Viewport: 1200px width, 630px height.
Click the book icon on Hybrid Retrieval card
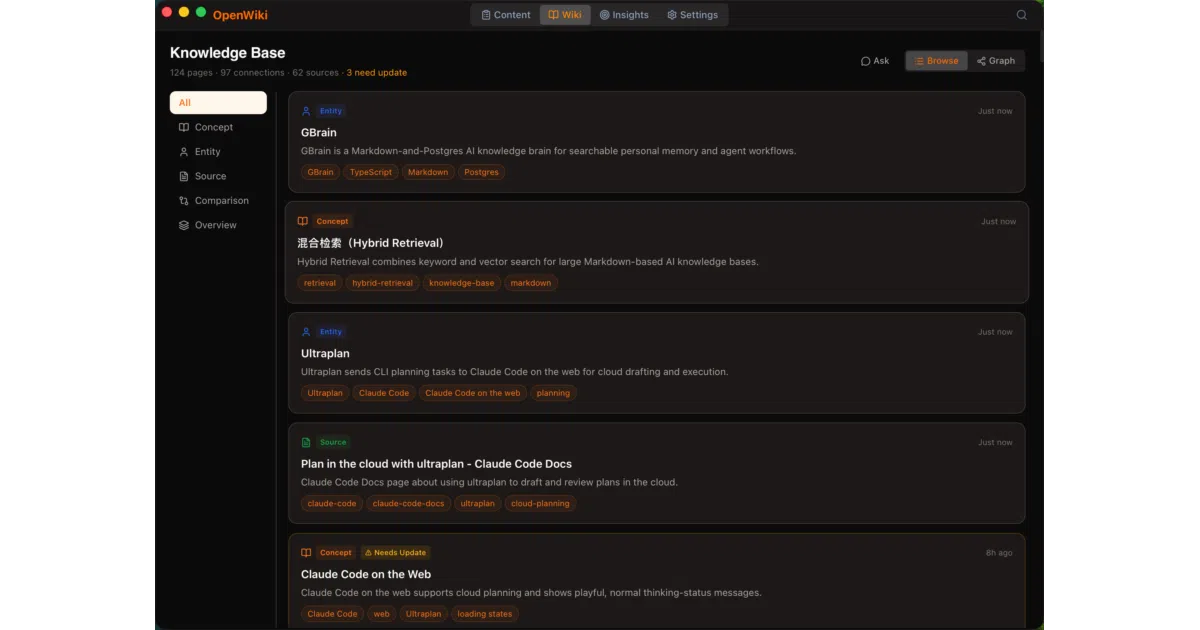point(303,221)
